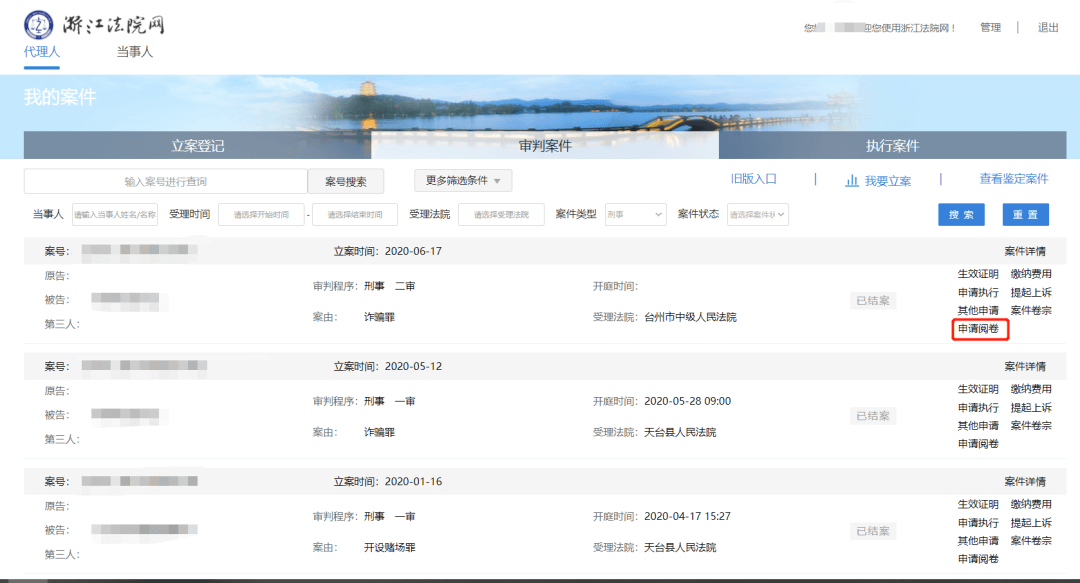Click 生效证明 on the first case
The image size is (1080, 583).
click(980, 272)
